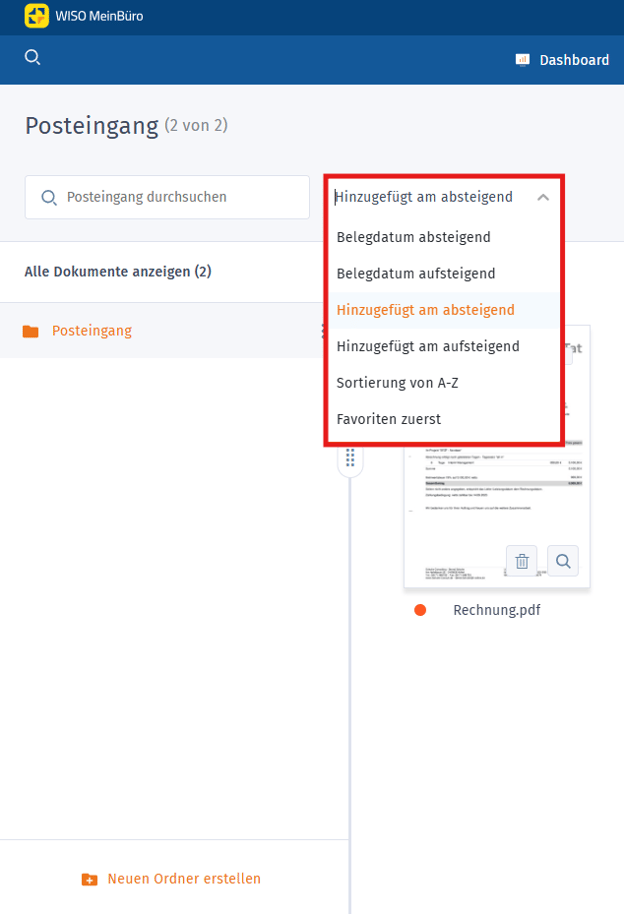Screen dimensions: 624x914
Task: Delete document using trash icon on thumbnail
Action: (x=522, y=561)
